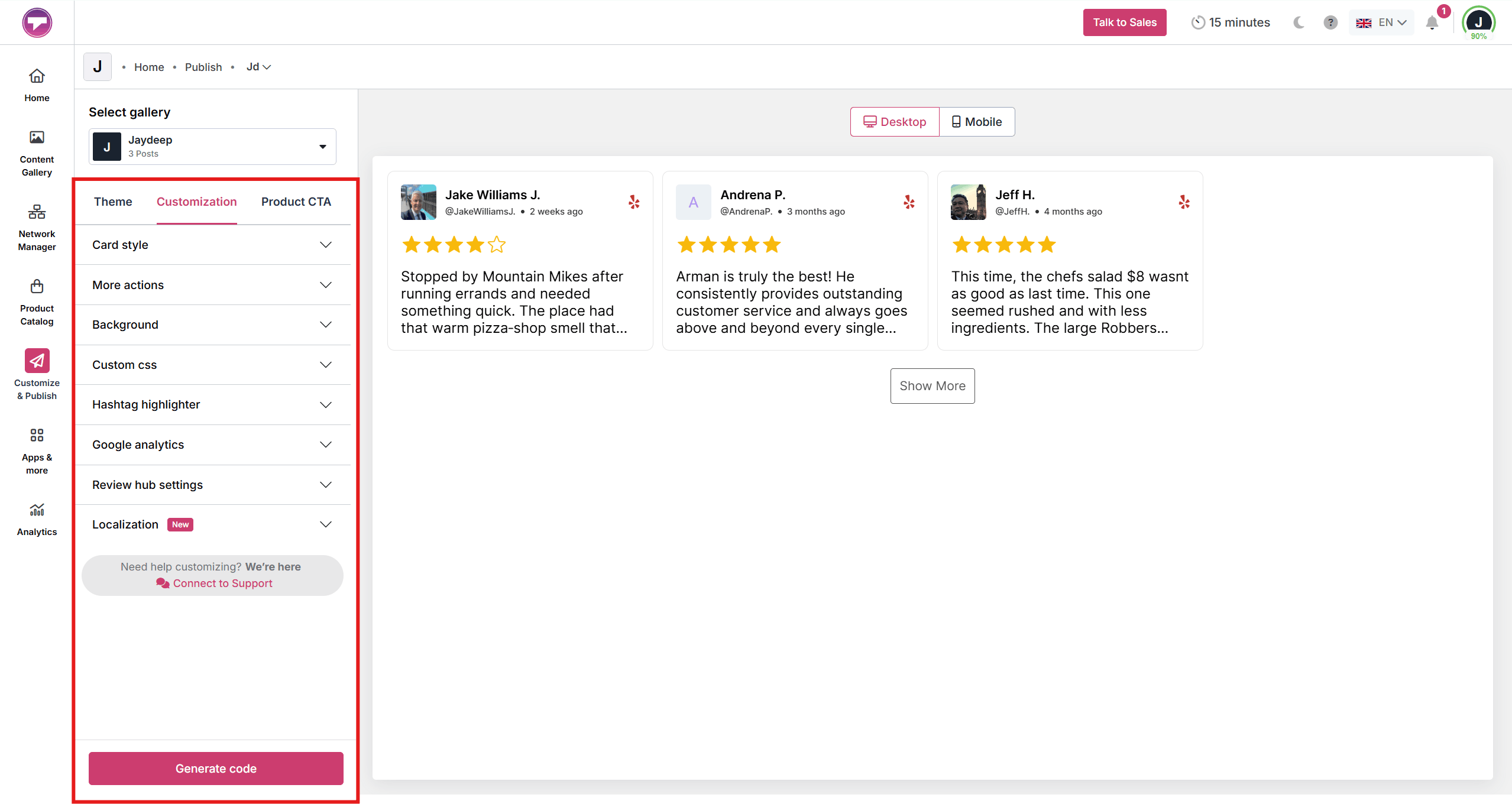Expand the Google analytics section
The height and width of the screenshot is (804, 1512).
pyautogui.click(x=212, y=445)
